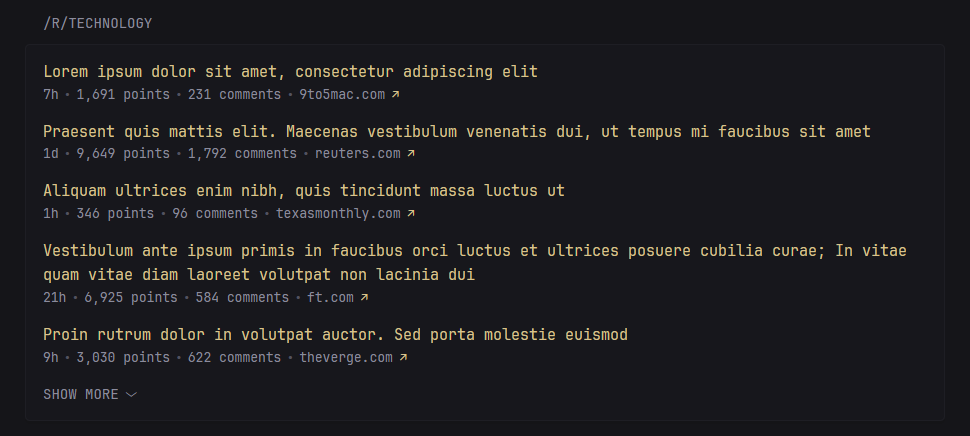Click external arrow icon next to 9to5mac.com
970x436 pixels.
pos(395,95)
